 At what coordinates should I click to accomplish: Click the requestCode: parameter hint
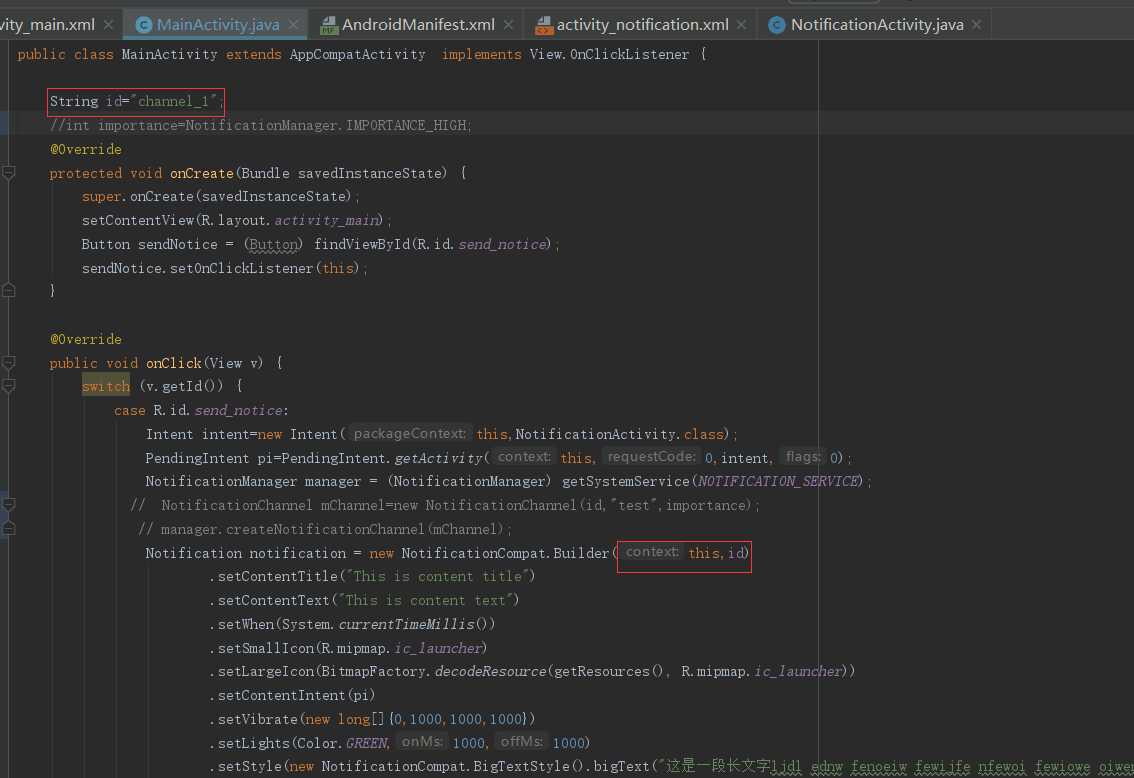point(651,457)
